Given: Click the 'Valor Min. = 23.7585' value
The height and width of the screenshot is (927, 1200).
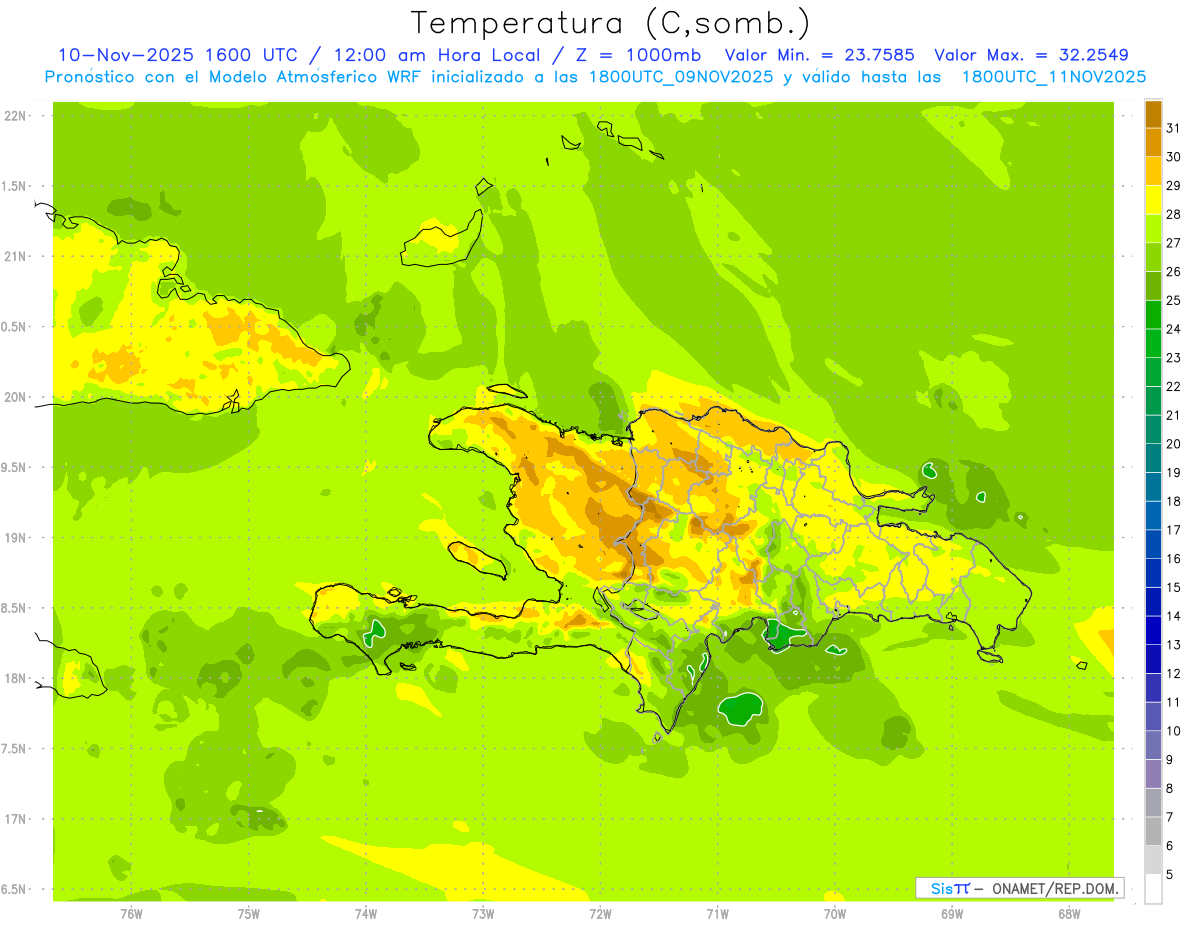Looking at the screenshot, I should (x=819, y=56).
